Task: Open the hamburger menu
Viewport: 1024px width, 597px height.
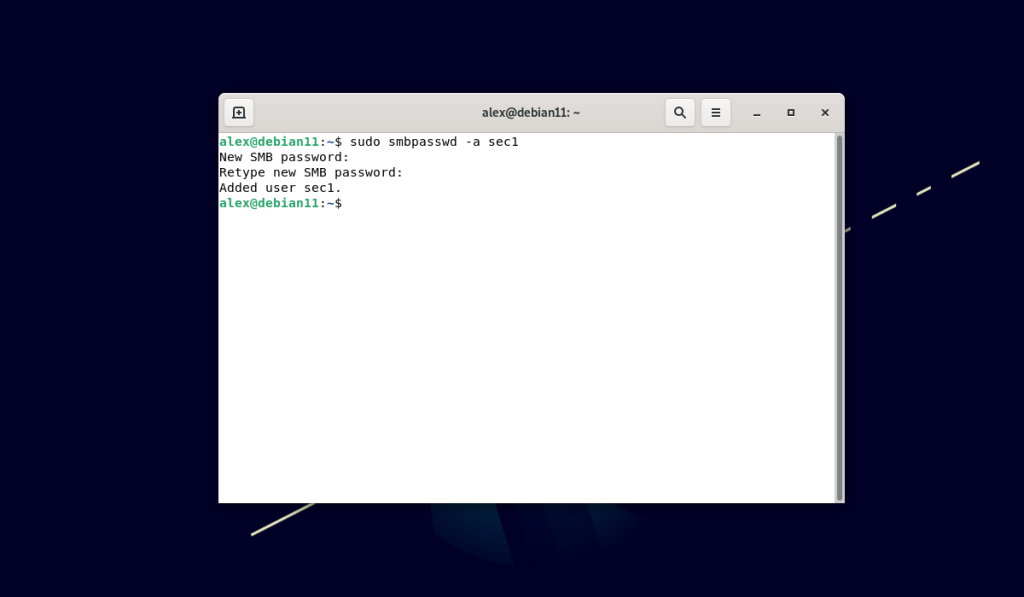Action: point(716,112)
